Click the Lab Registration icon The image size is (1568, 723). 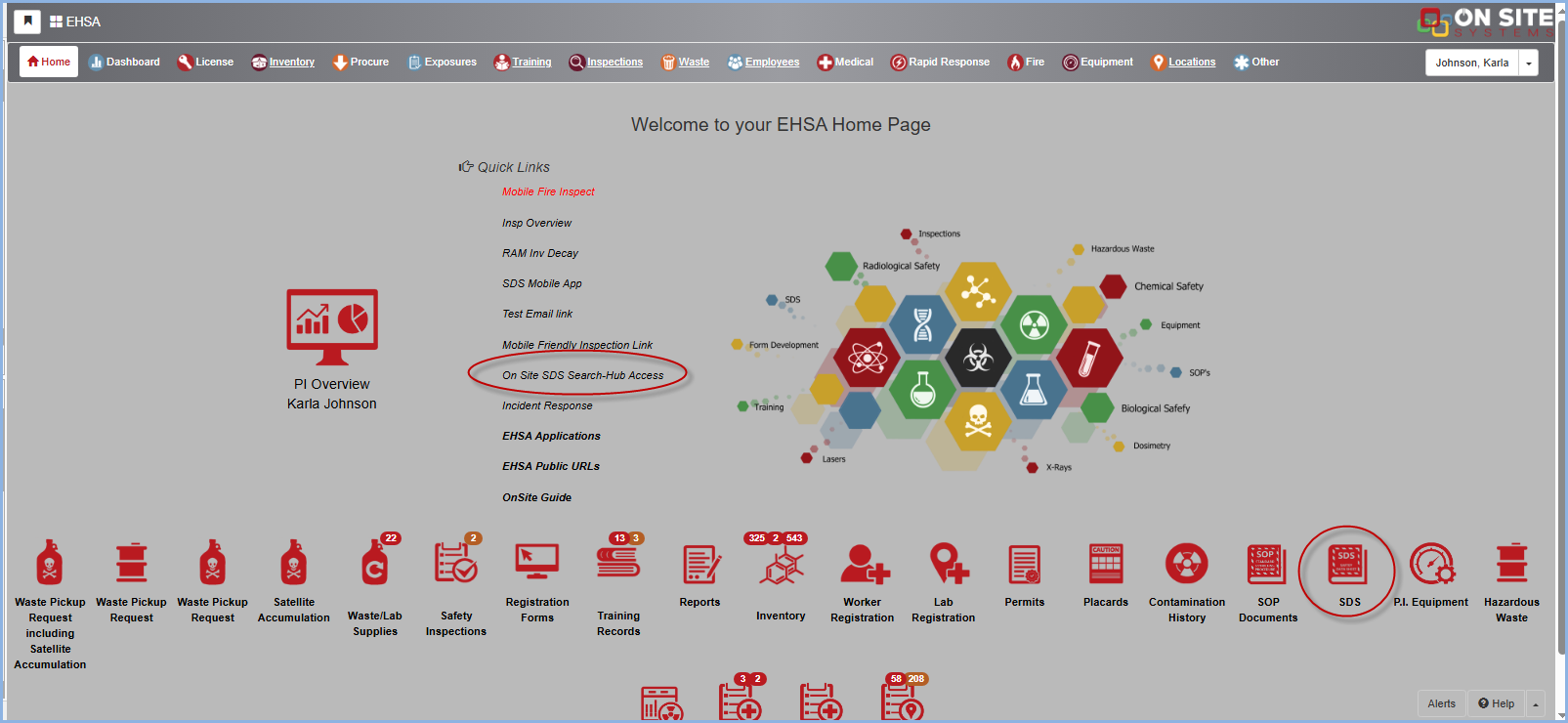[x=945, y=566]
